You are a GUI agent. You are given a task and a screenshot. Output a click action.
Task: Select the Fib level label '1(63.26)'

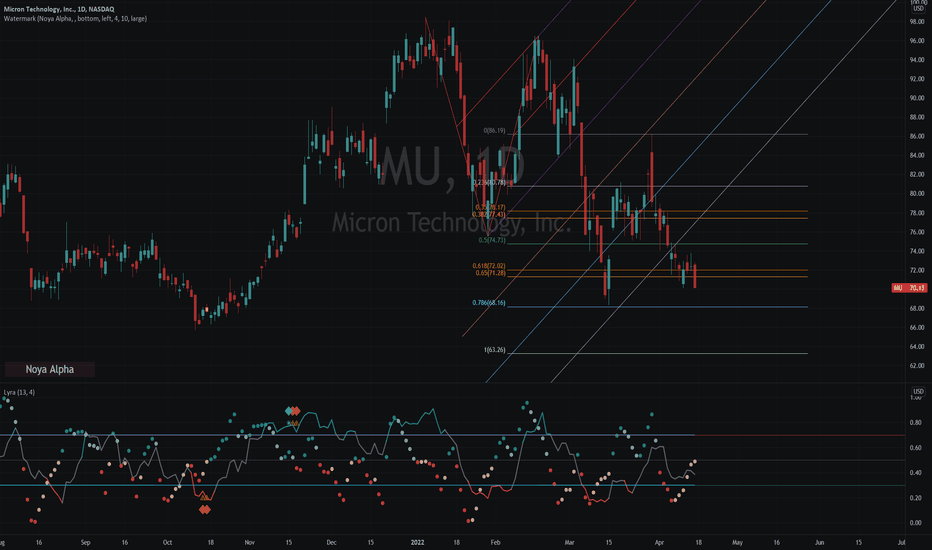(x=495, y=350)
